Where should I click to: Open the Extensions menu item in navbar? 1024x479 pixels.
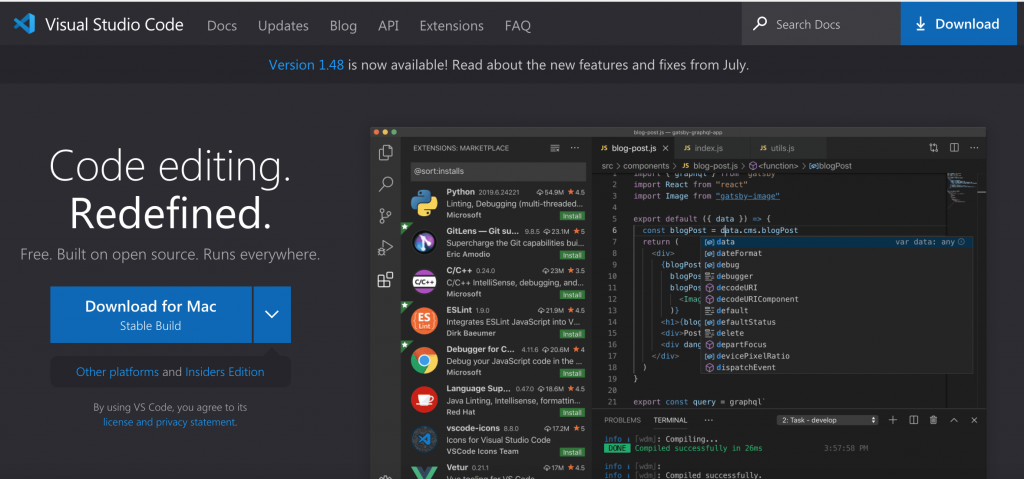click(451, 25)
